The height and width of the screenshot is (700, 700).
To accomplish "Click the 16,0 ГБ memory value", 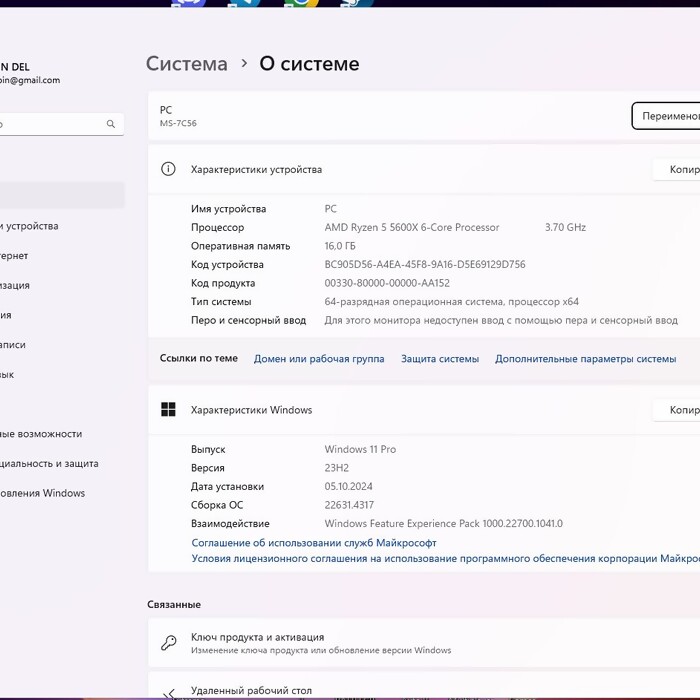I will pyautogui.click(x=340, y=246).
